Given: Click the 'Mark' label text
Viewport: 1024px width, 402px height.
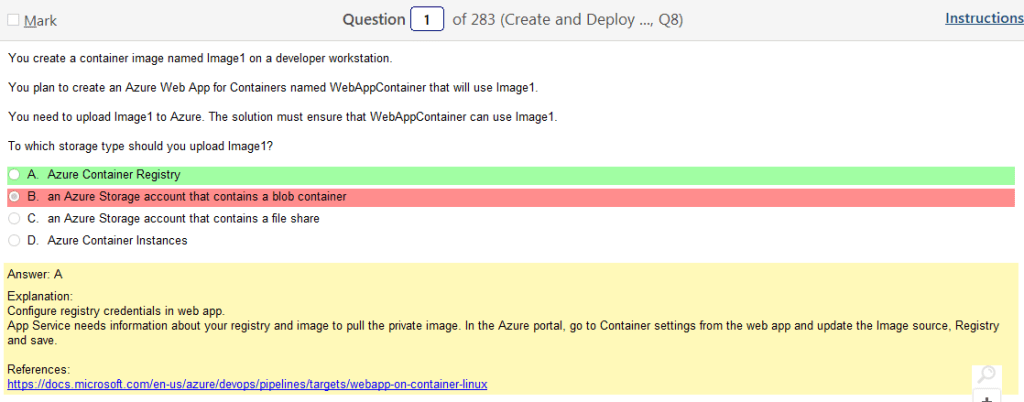Looking at the screenshot, I should (x=40, y=20).
